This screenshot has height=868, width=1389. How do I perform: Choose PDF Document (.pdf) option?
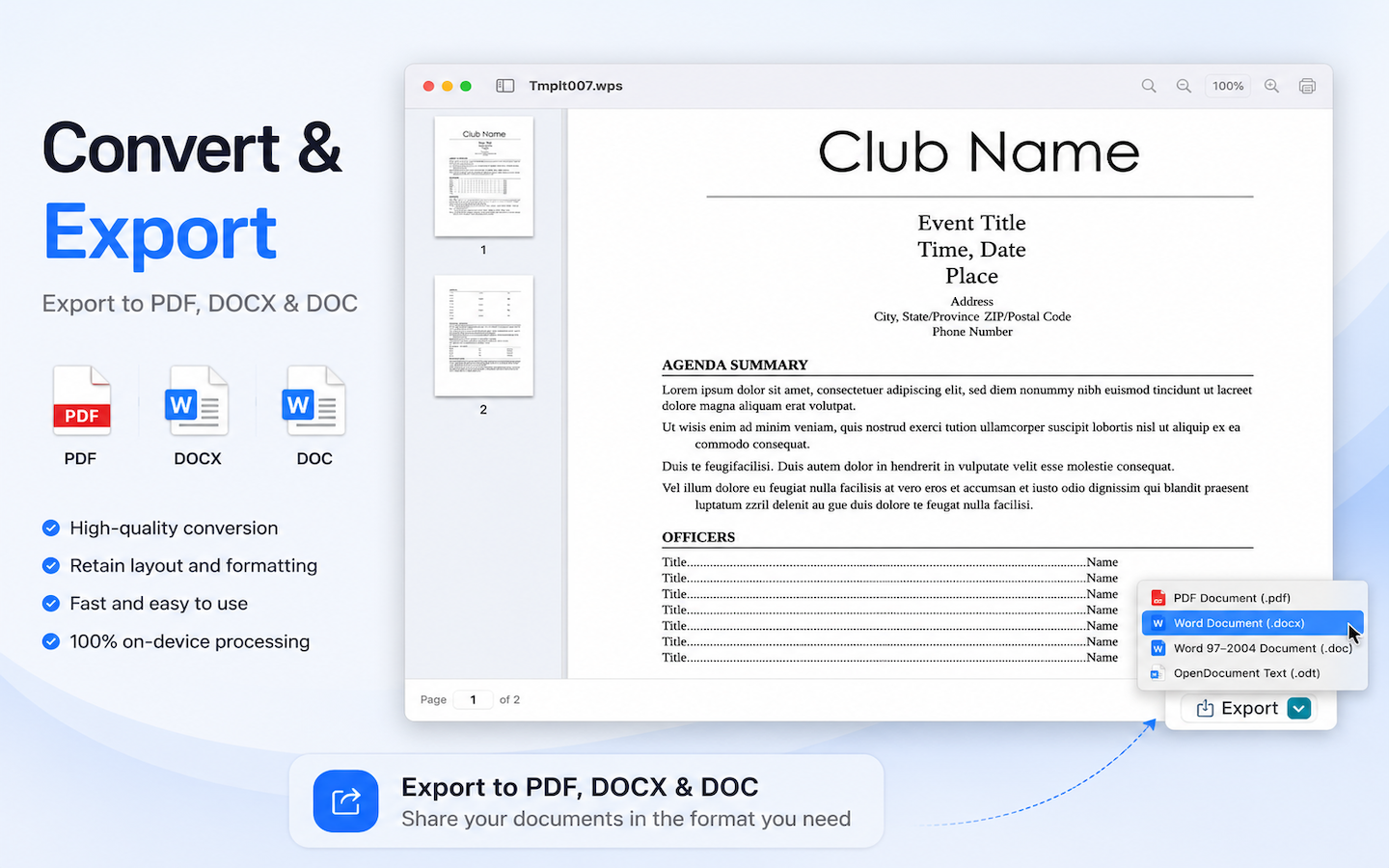click(1253, 598)
